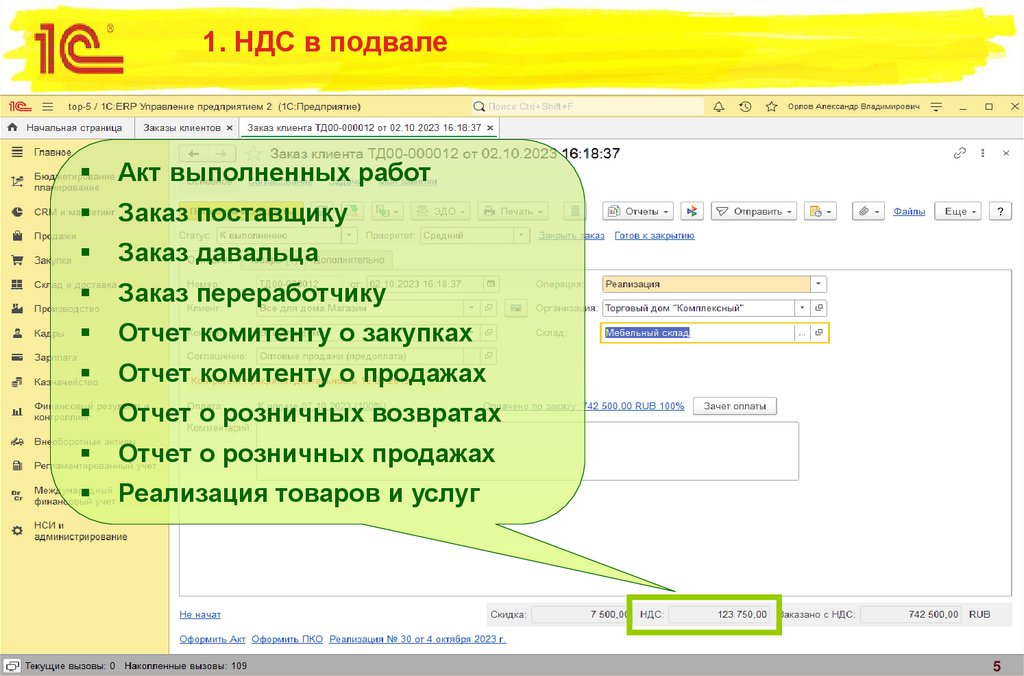Open notifications bell icon
This screenshot has width=1024, height=676.
click(718, 106)
